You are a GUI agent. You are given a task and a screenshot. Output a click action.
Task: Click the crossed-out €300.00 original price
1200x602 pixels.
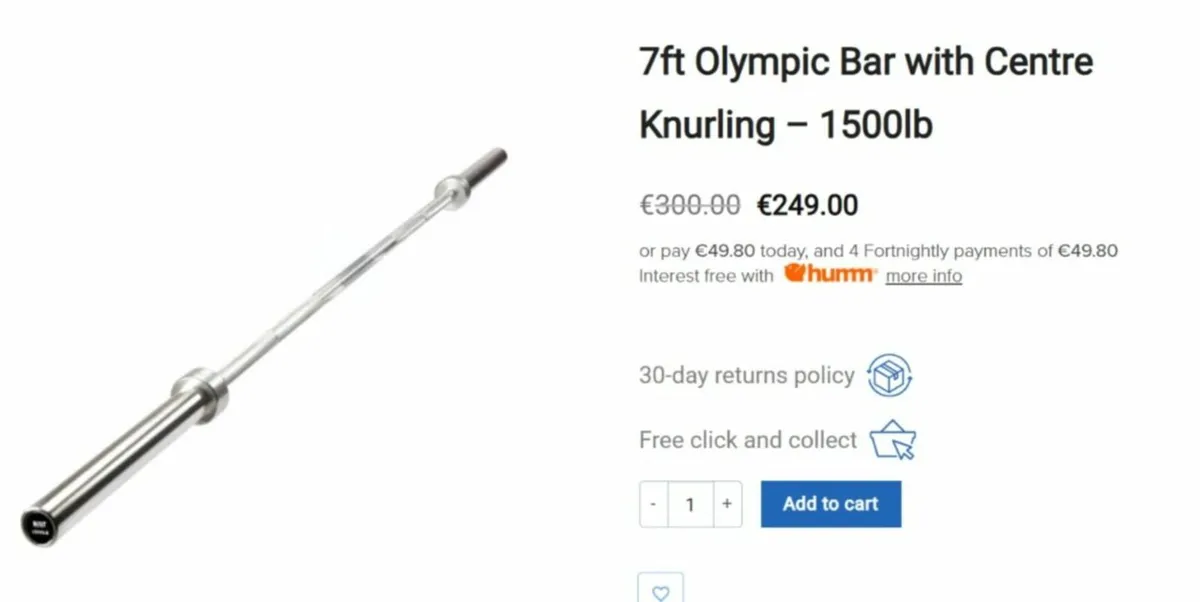click(690, 205)
